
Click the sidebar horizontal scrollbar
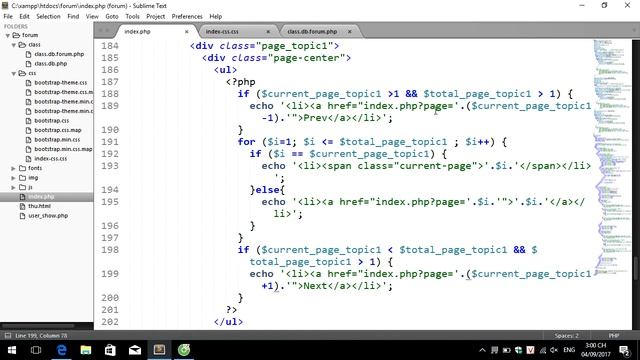click(x=39, y=326)
